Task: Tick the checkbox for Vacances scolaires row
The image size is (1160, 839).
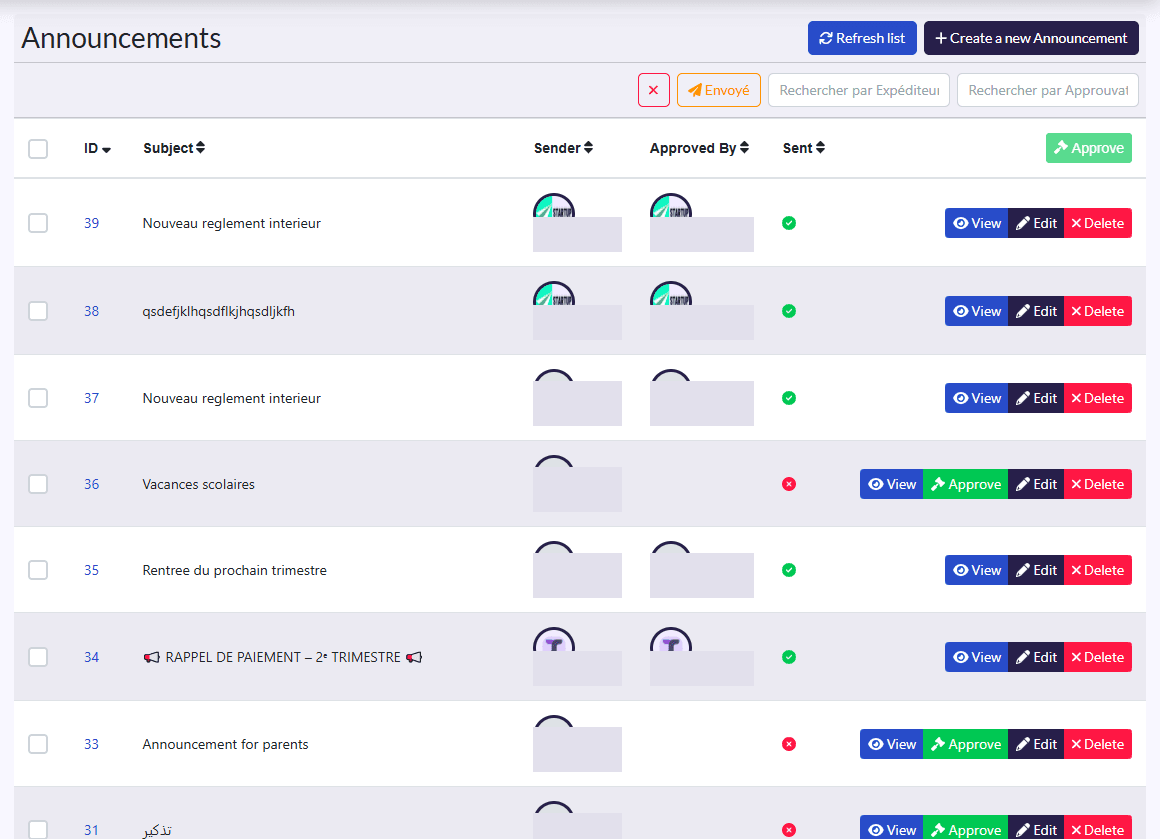Action: tap(38, 485)
